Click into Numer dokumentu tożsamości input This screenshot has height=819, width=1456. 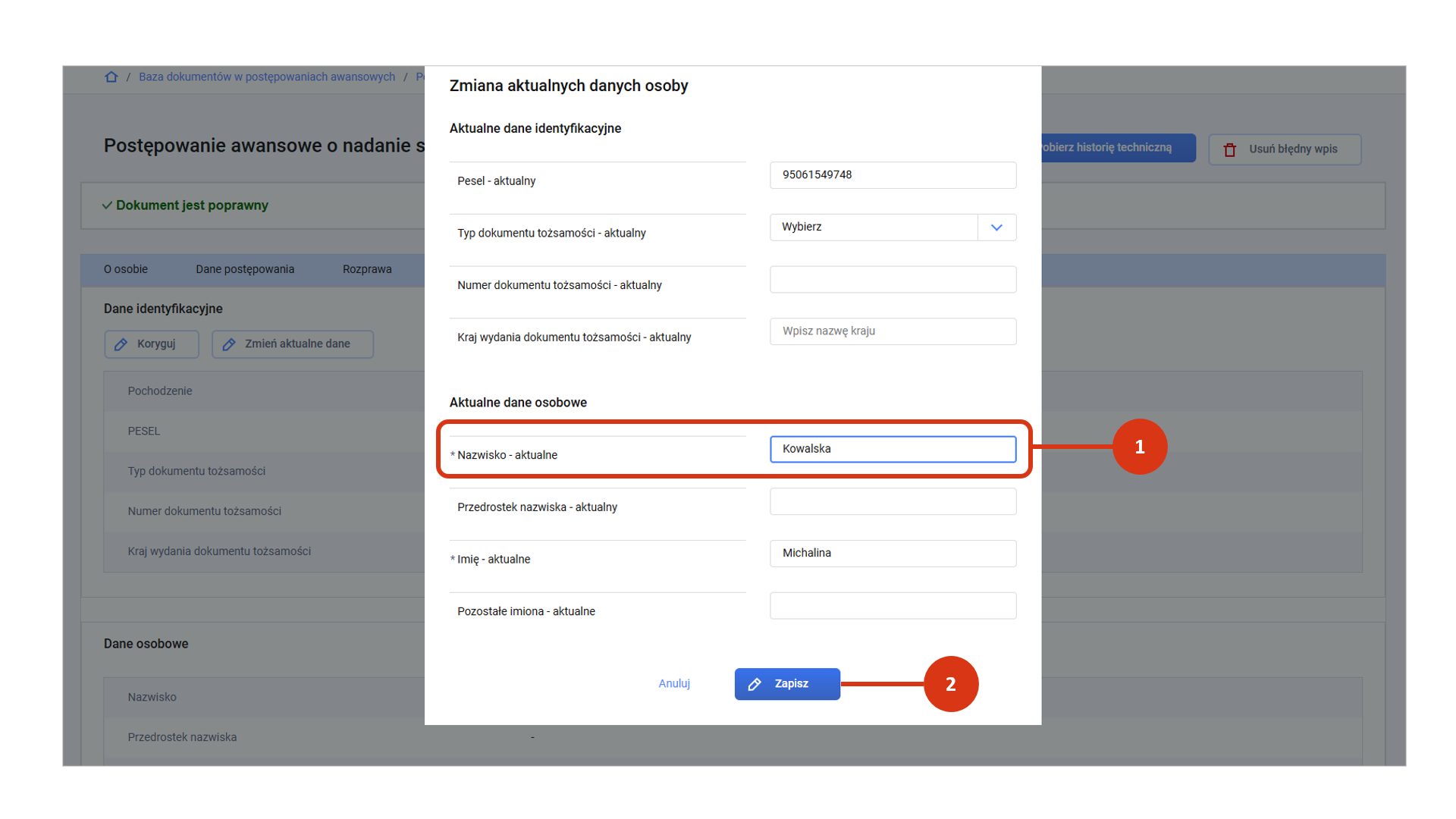[x=893, y=280]
